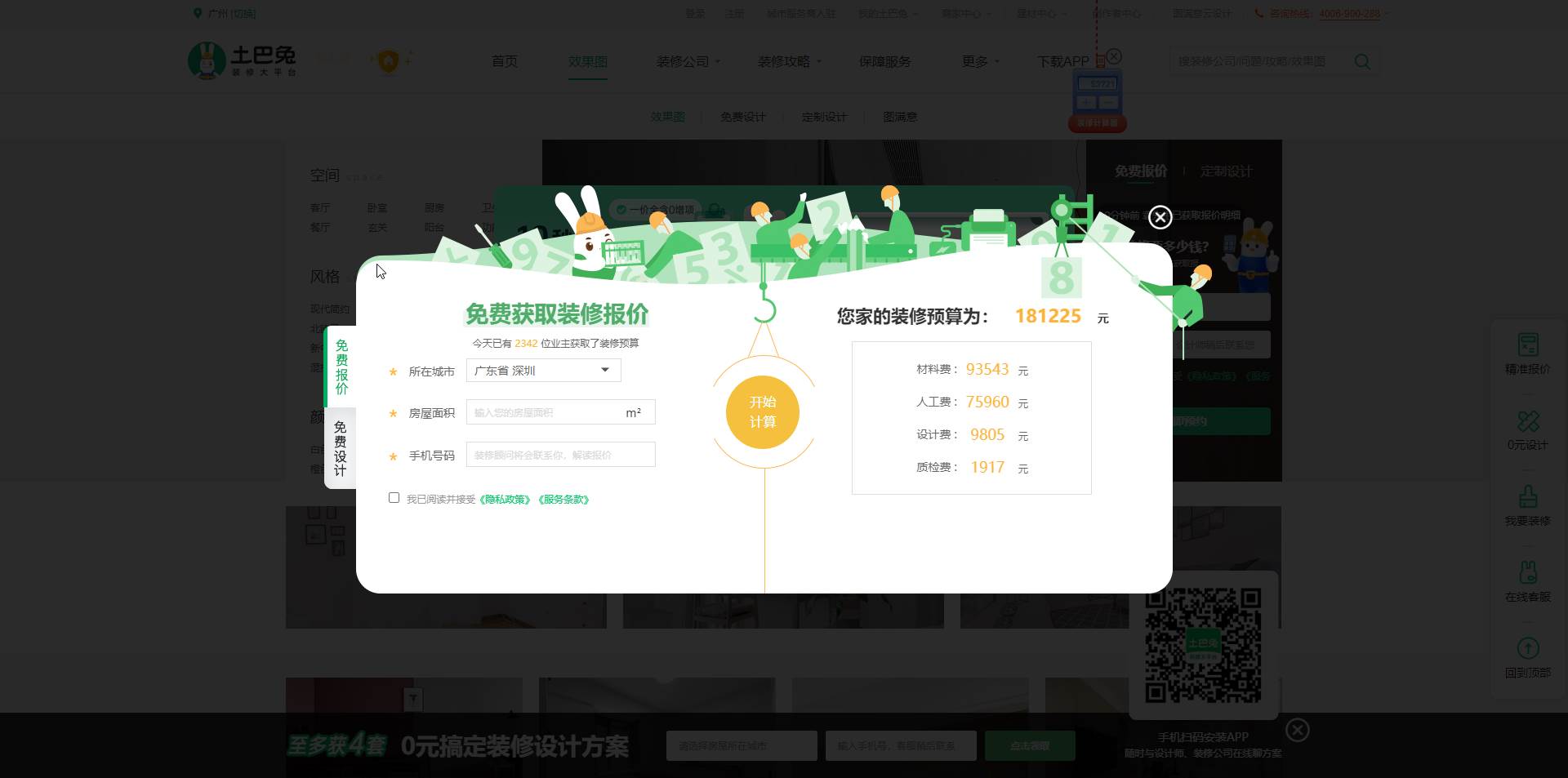Focus the header search box 搜装修公司/问题/攻略/效果图
Viewport: 1568px width, 778px height.
pos(1258,61)
